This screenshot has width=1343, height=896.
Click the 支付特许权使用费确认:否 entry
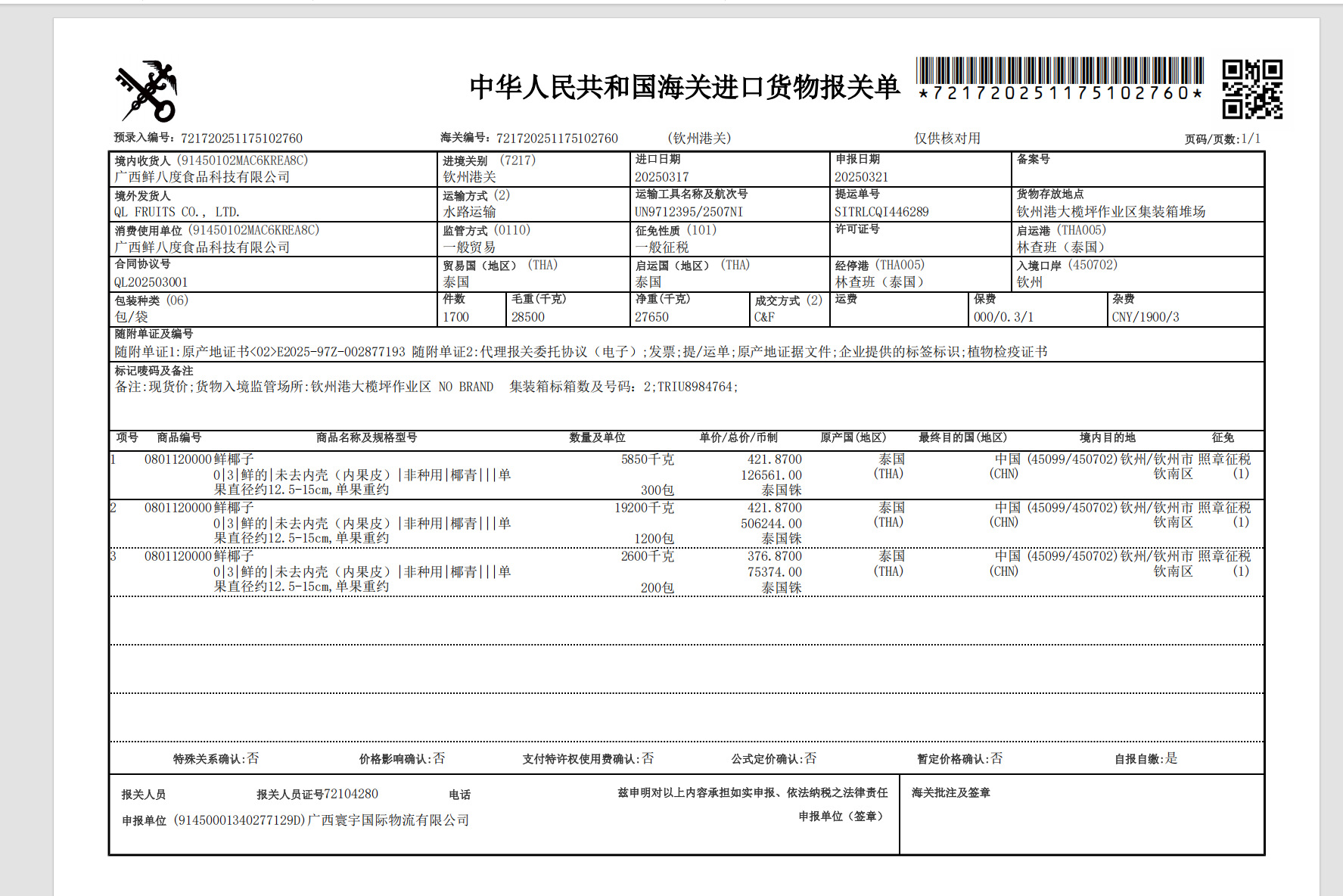pyautogui.click(x=588, y=758)
